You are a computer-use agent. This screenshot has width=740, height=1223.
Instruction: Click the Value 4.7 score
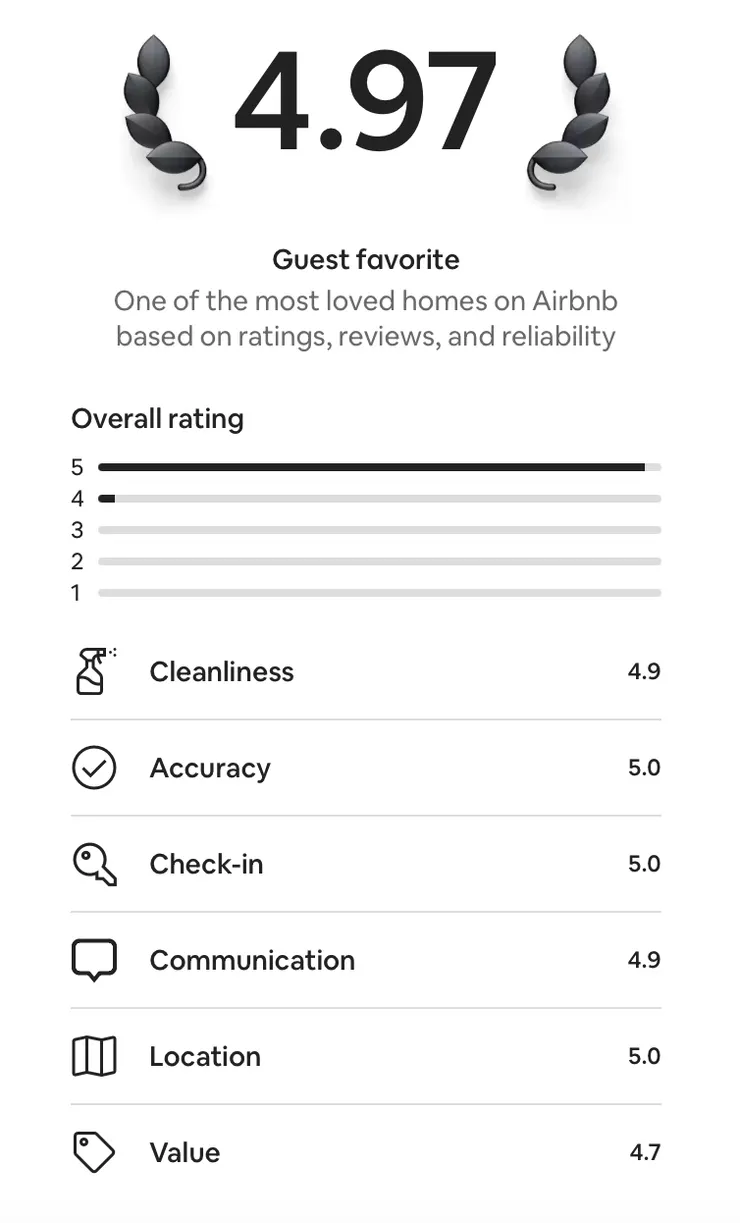coord(645,1152)
